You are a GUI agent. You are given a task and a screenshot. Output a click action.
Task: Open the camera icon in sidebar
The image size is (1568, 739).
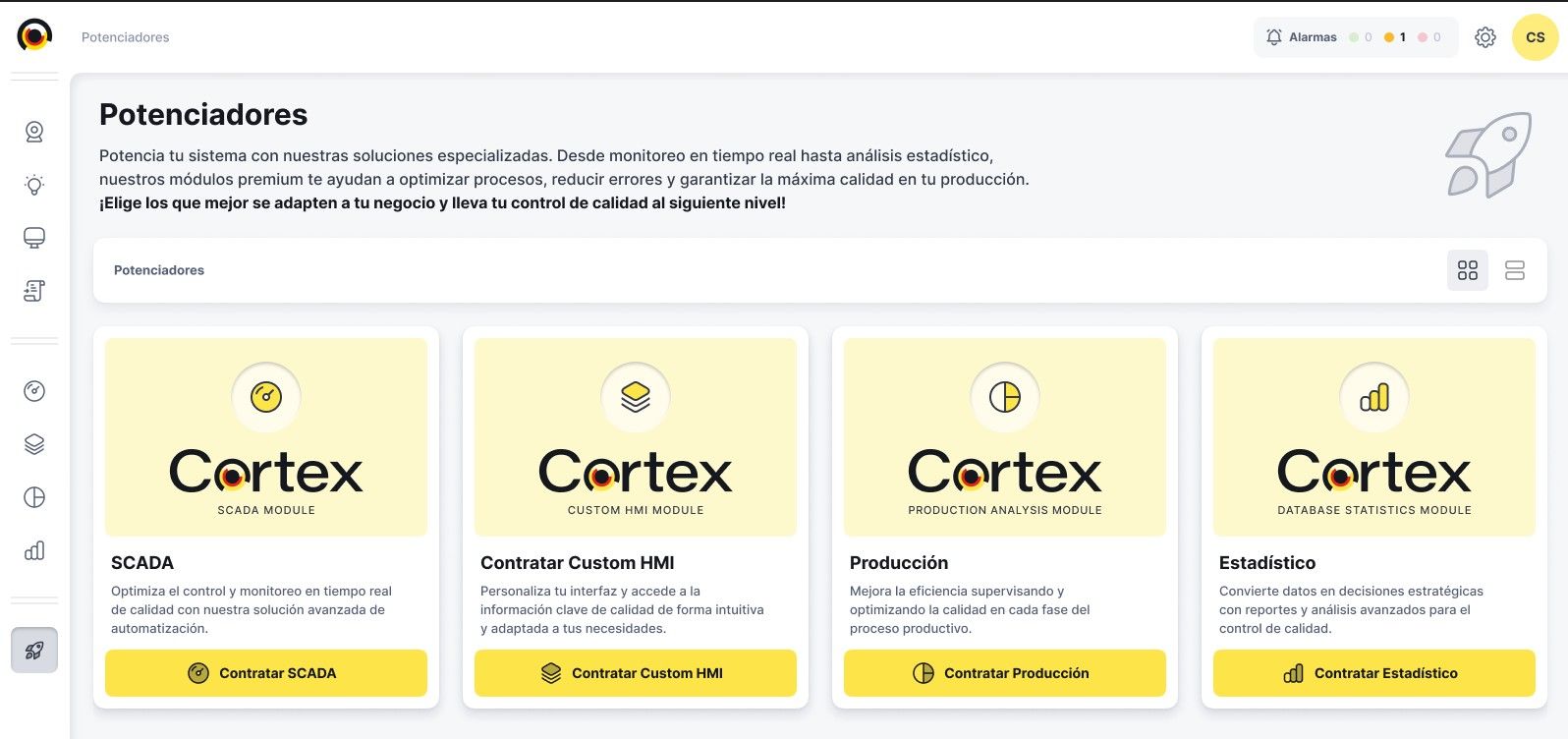coord(34,132)
